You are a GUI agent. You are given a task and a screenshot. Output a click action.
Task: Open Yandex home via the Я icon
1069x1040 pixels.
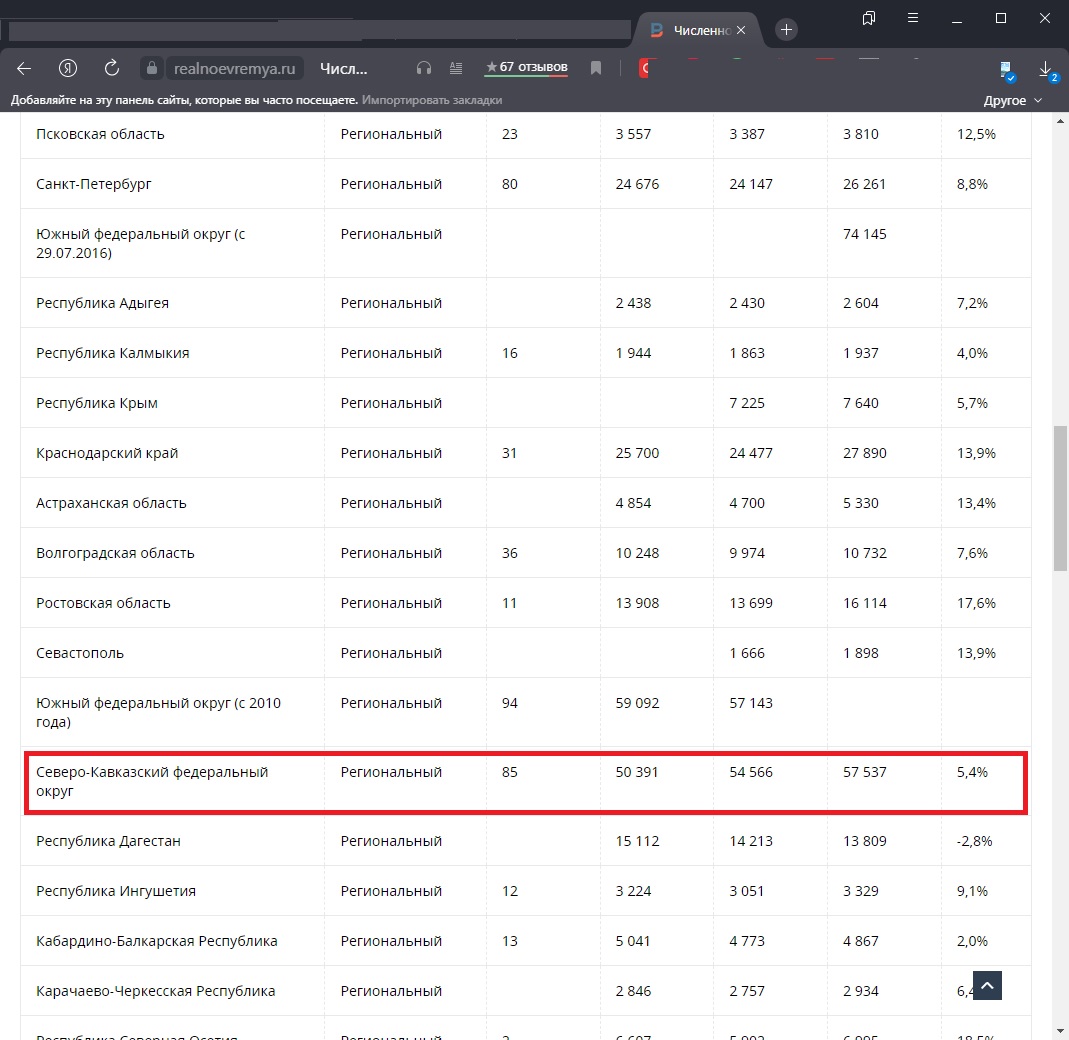[x=67, y=68]
